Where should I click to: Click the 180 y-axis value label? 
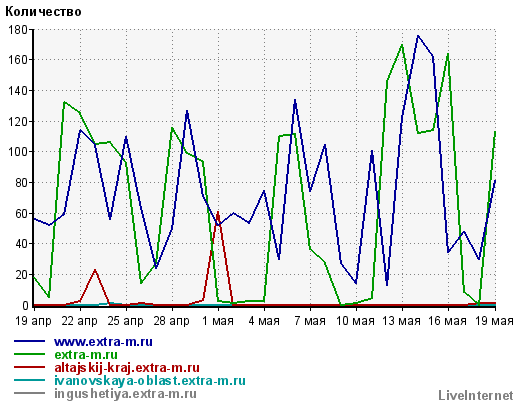[18, 30]
